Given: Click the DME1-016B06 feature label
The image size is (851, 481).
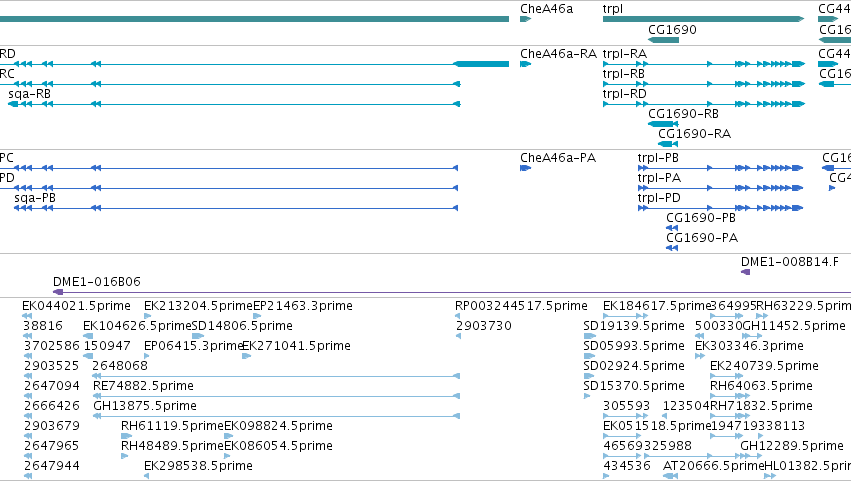Looking at the screenshot, I should click(x=97, y=282).
